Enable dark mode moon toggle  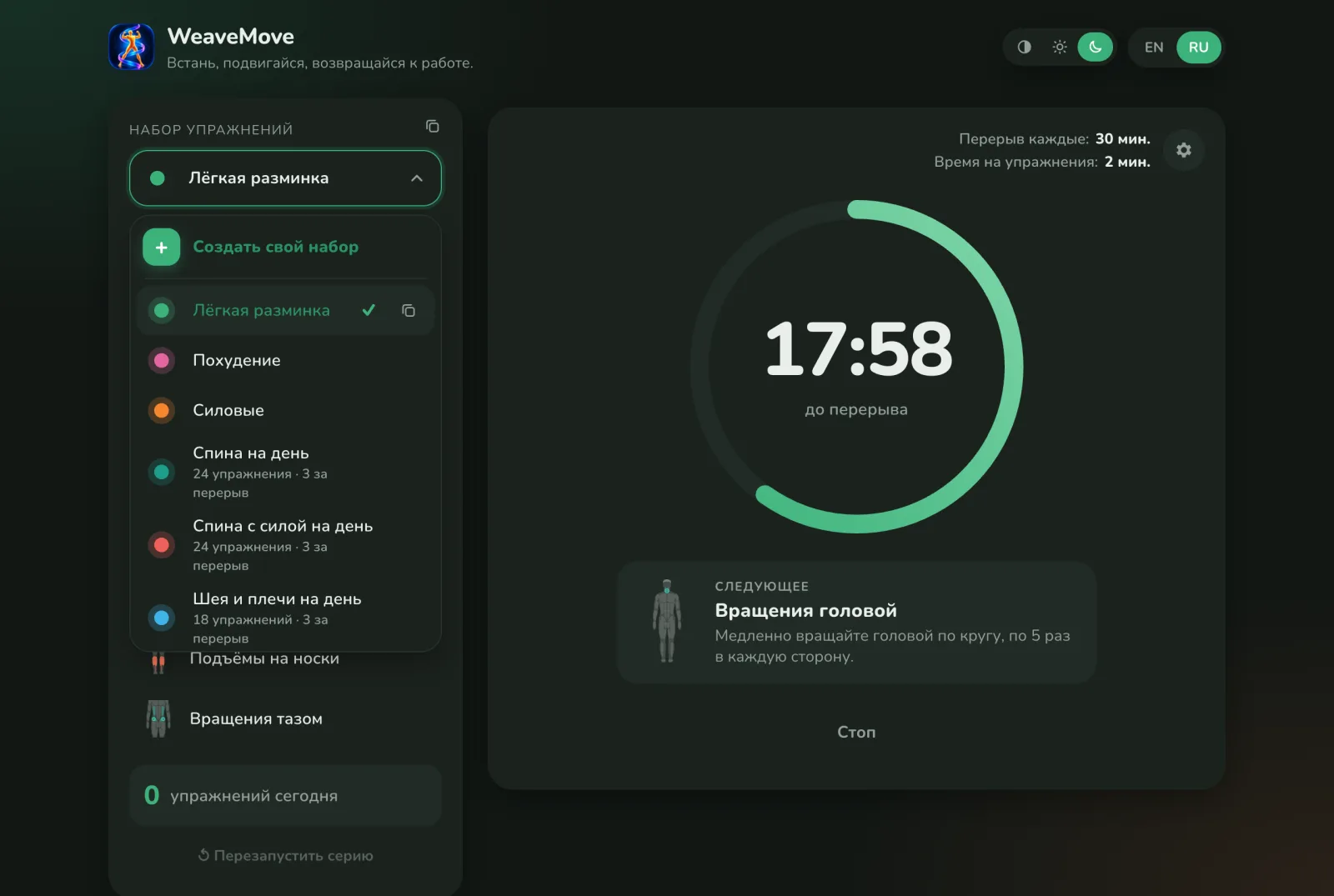[x=1096, y=48]
